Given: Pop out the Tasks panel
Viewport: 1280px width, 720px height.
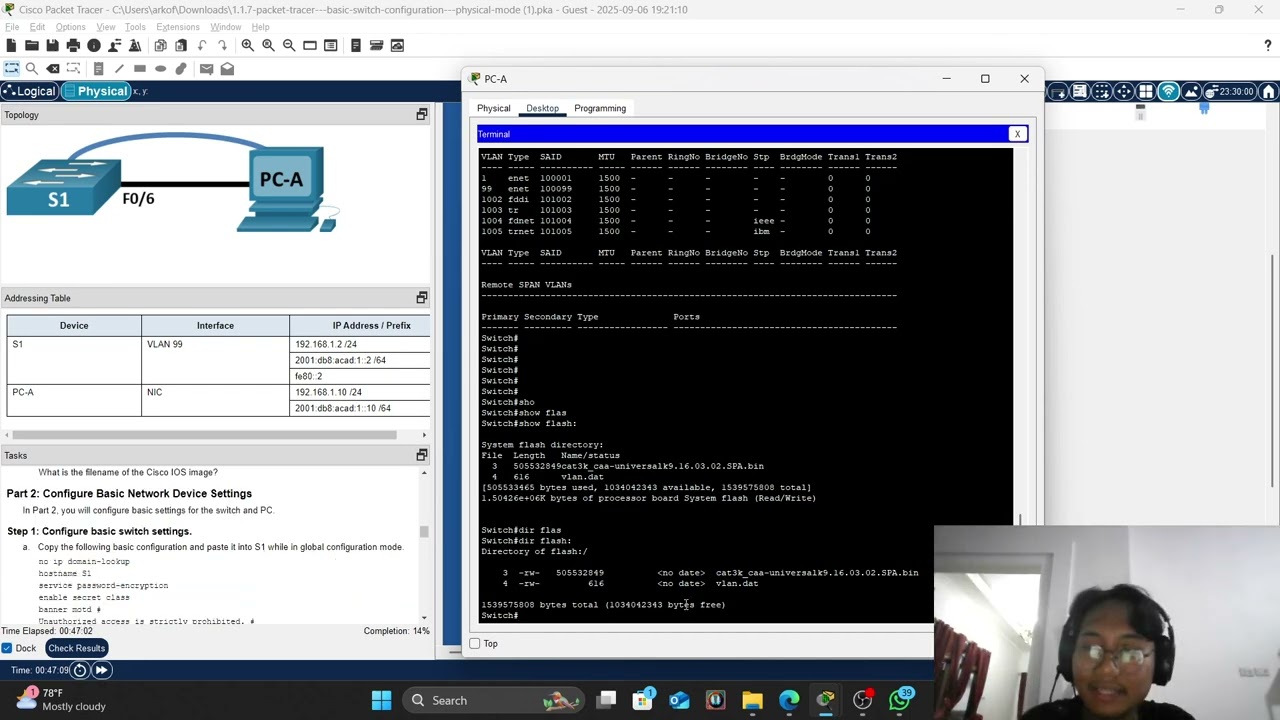Looking at the screenshot, I should coord(422,455).
